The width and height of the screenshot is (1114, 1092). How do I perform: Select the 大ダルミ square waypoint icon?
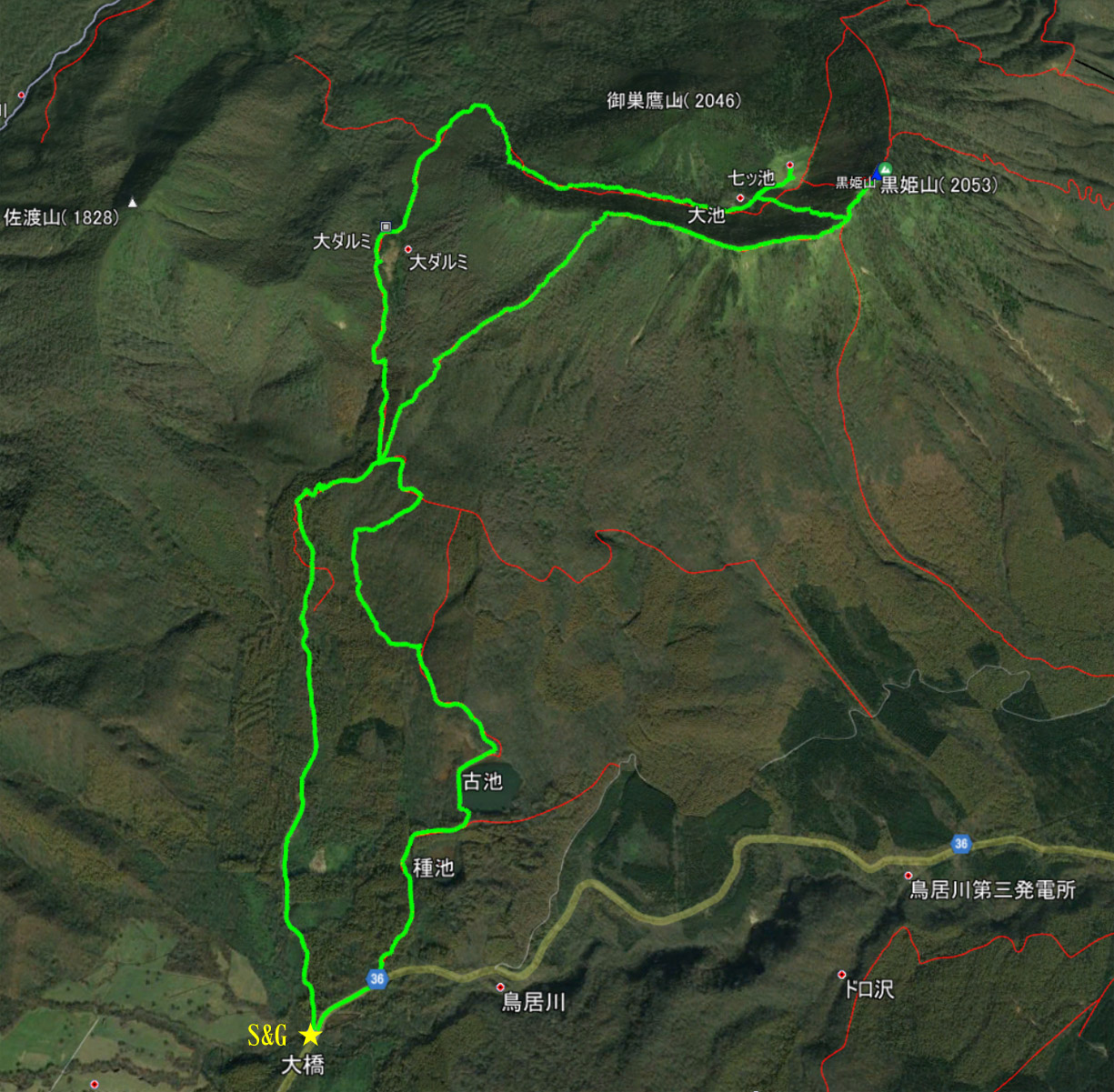tap(386, 226)
